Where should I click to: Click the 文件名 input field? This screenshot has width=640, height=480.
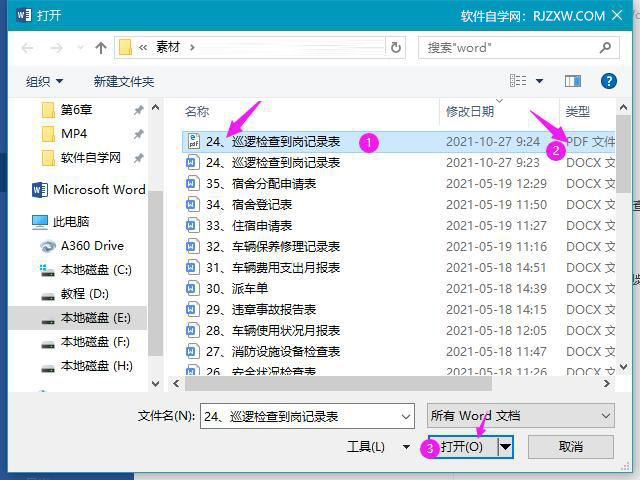(300, 416)
